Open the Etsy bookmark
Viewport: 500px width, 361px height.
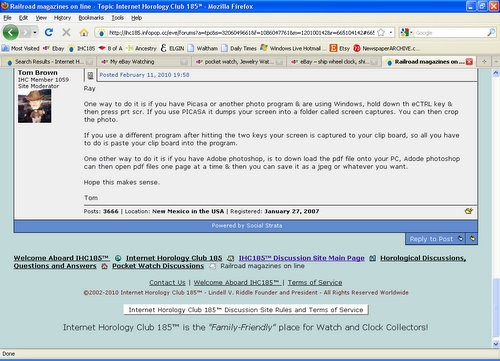tap(340, 48)
